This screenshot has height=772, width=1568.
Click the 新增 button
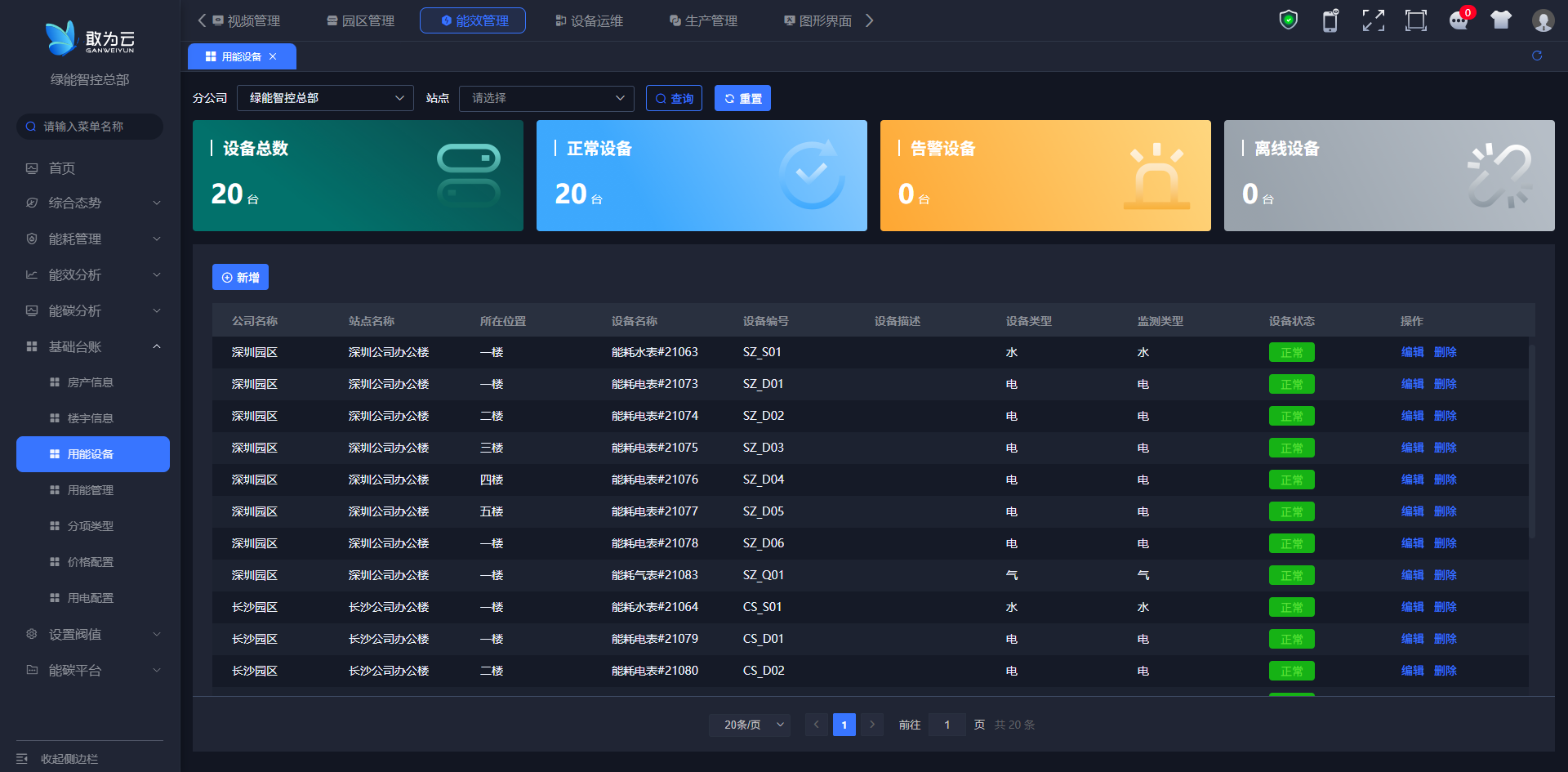tap(240, 278)
